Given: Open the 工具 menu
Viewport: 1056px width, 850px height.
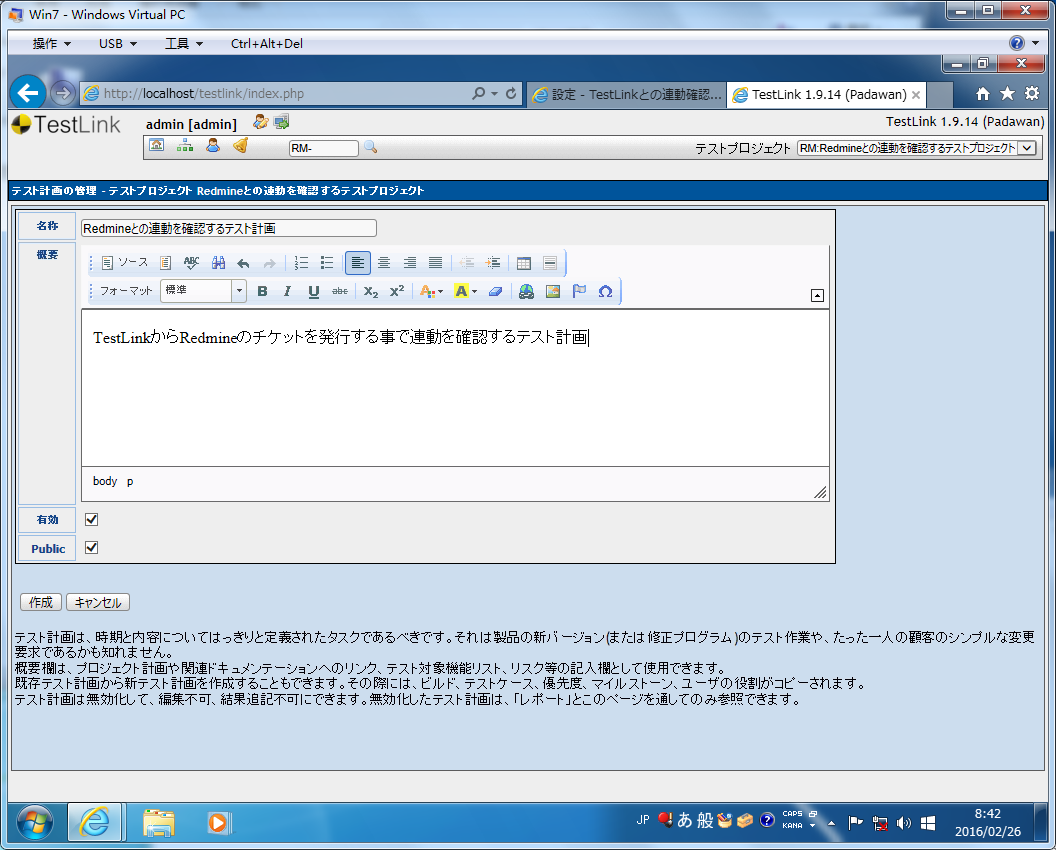Looking at the screenshot, I should coord(184,44).
